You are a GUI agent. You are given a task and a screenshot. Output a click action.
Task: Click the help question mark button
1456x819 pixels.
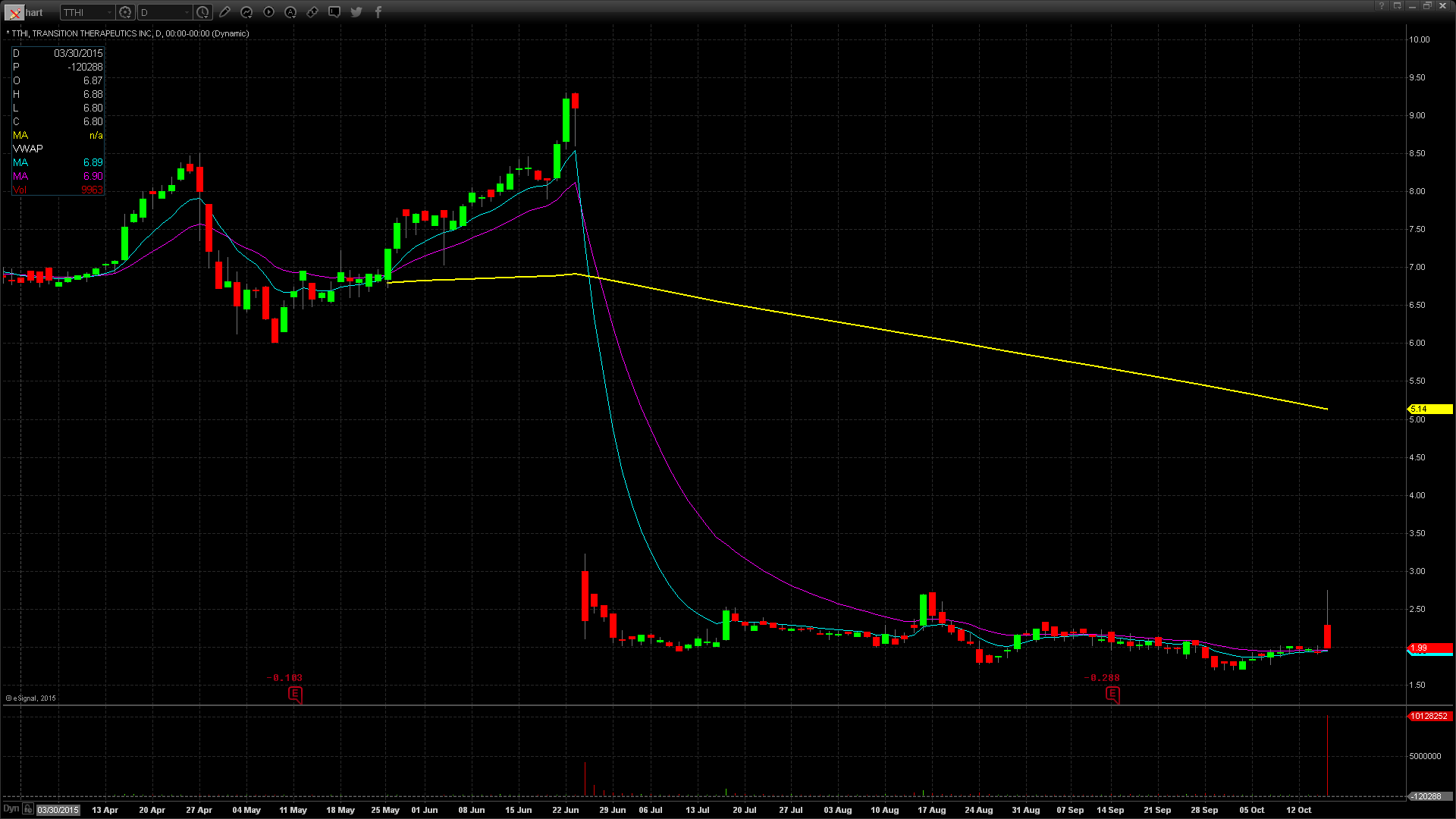coord(1382,6)
